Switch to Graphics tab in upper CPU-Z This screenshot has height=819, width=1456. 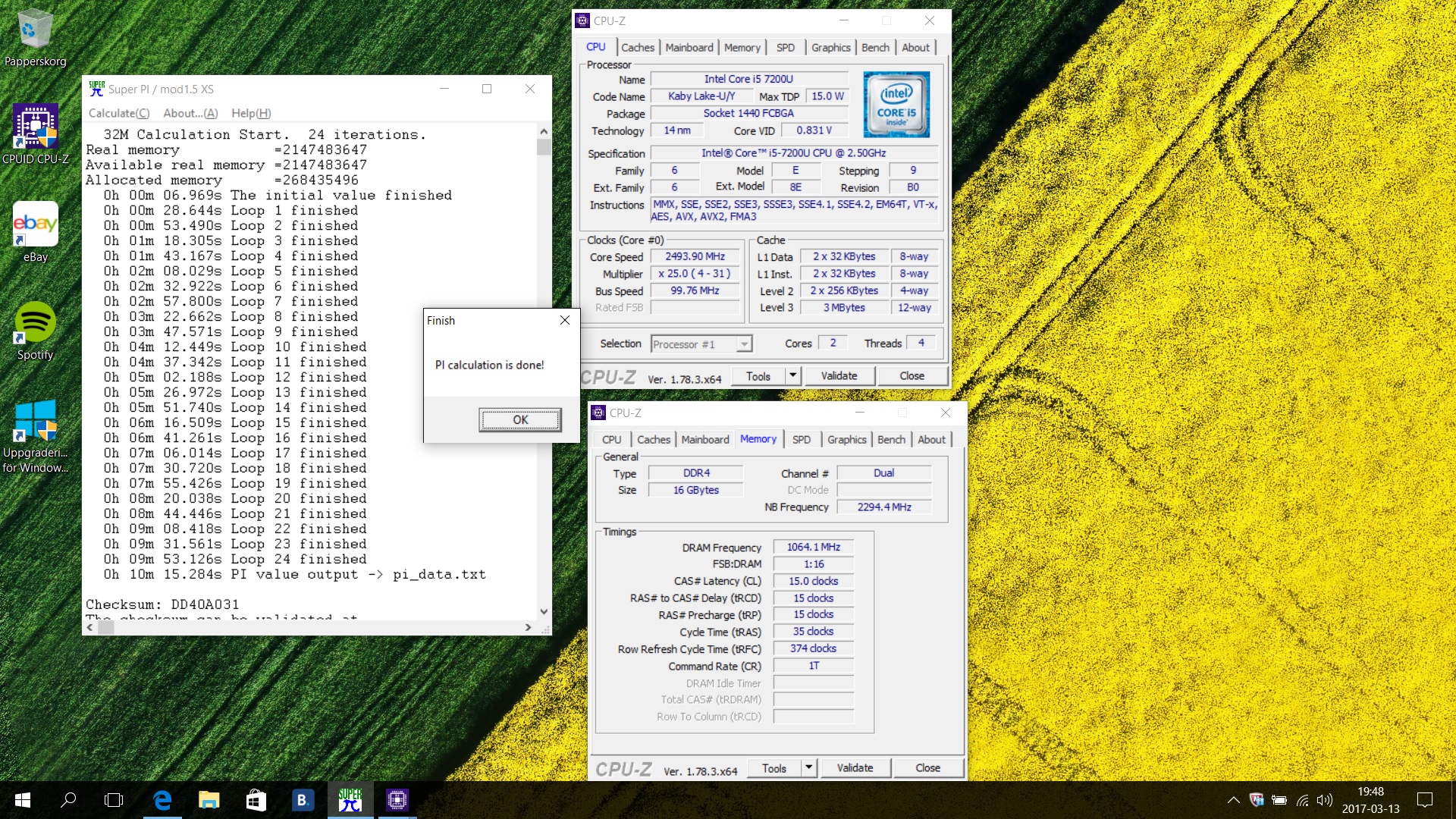point(831,47)
